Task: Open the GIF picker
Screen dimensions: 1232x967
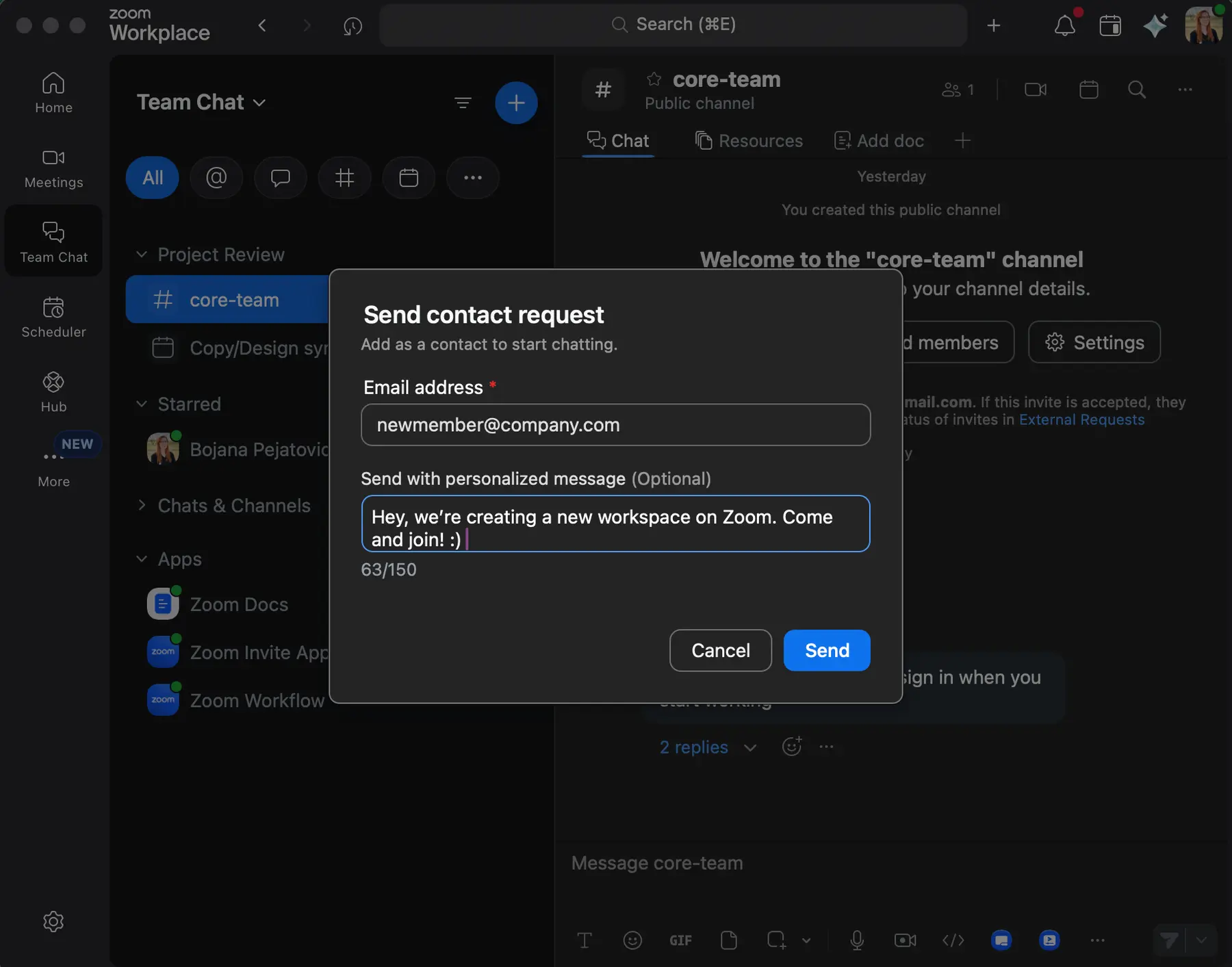Action: tap(680, 940)
